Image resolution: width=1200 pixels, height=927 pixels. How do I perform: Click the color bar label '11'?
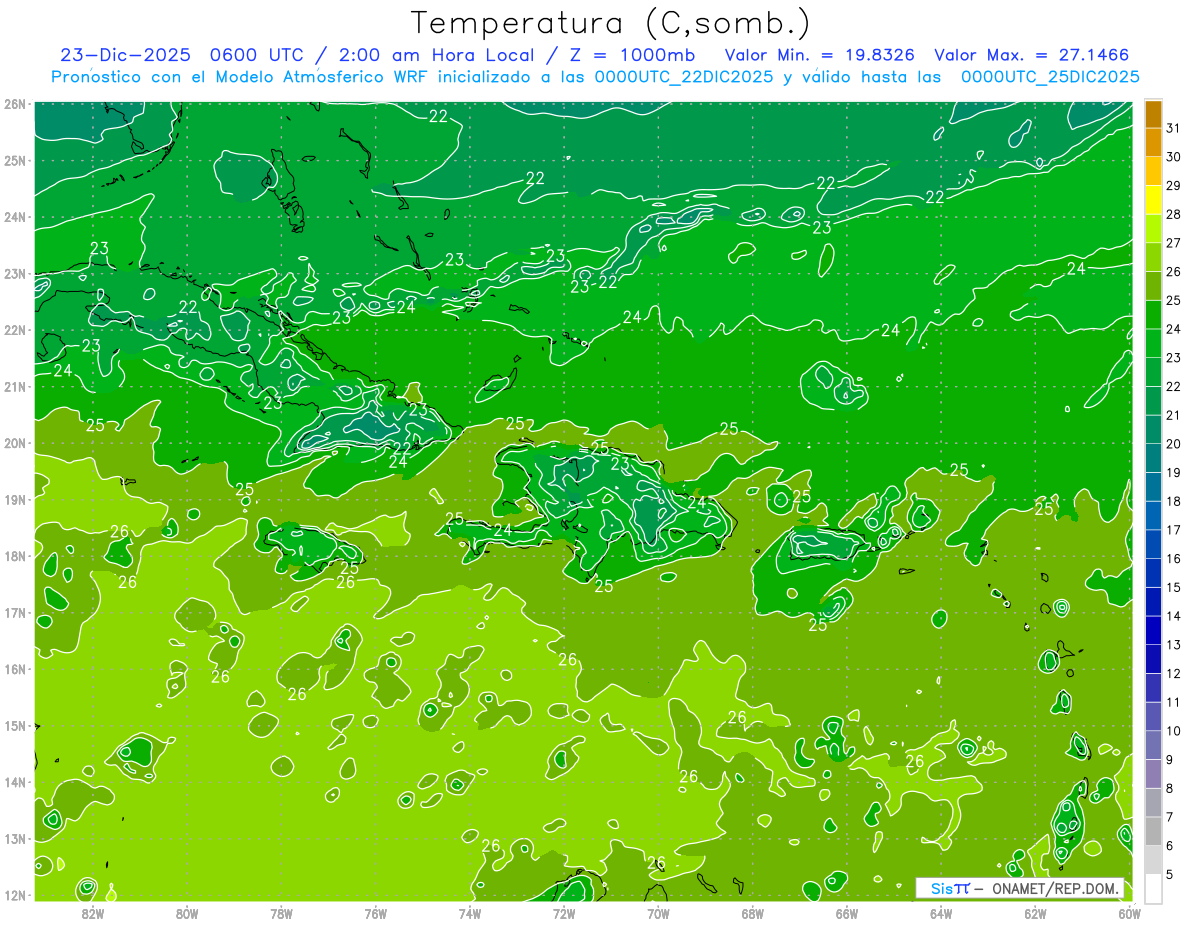(x=1174, y=702)
